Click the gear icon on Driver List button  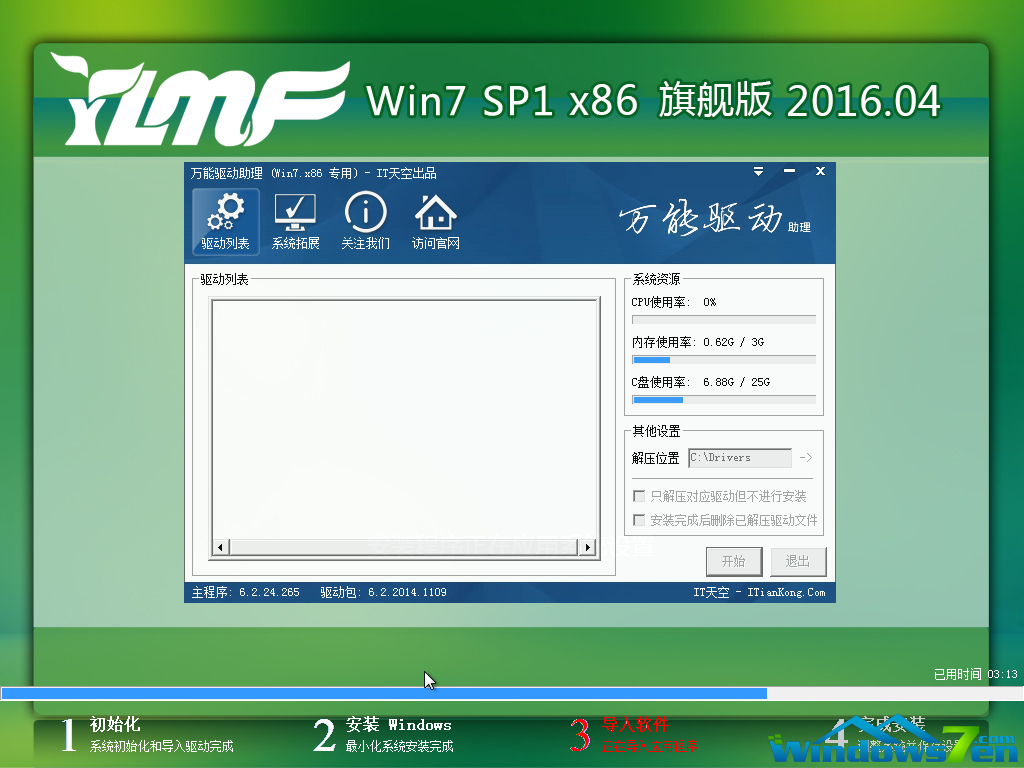click(x=225, y=212)
